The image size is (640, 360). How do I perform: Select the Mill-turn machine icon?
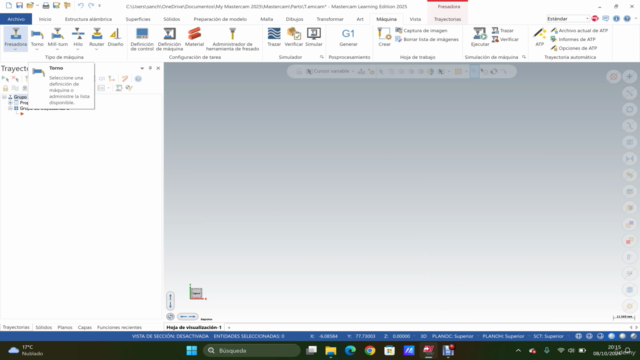[58, 34]
